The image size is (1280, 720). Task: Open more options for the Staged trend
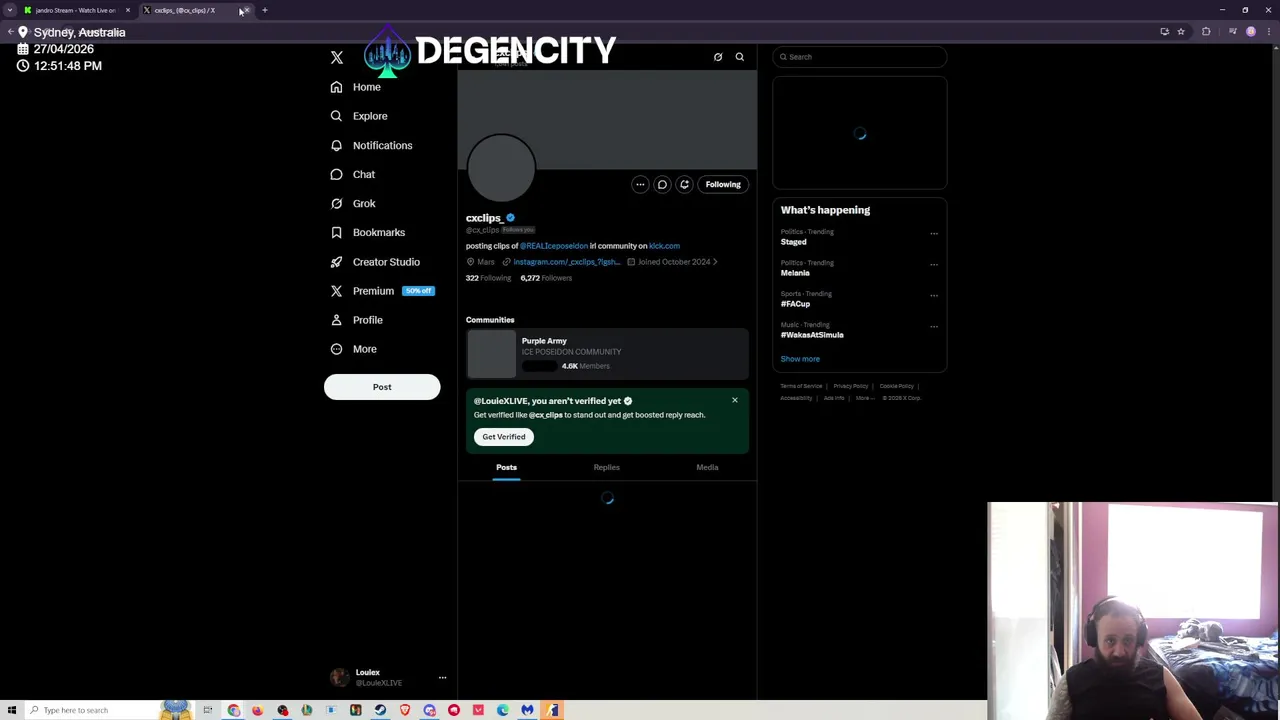tap(934, 234)
